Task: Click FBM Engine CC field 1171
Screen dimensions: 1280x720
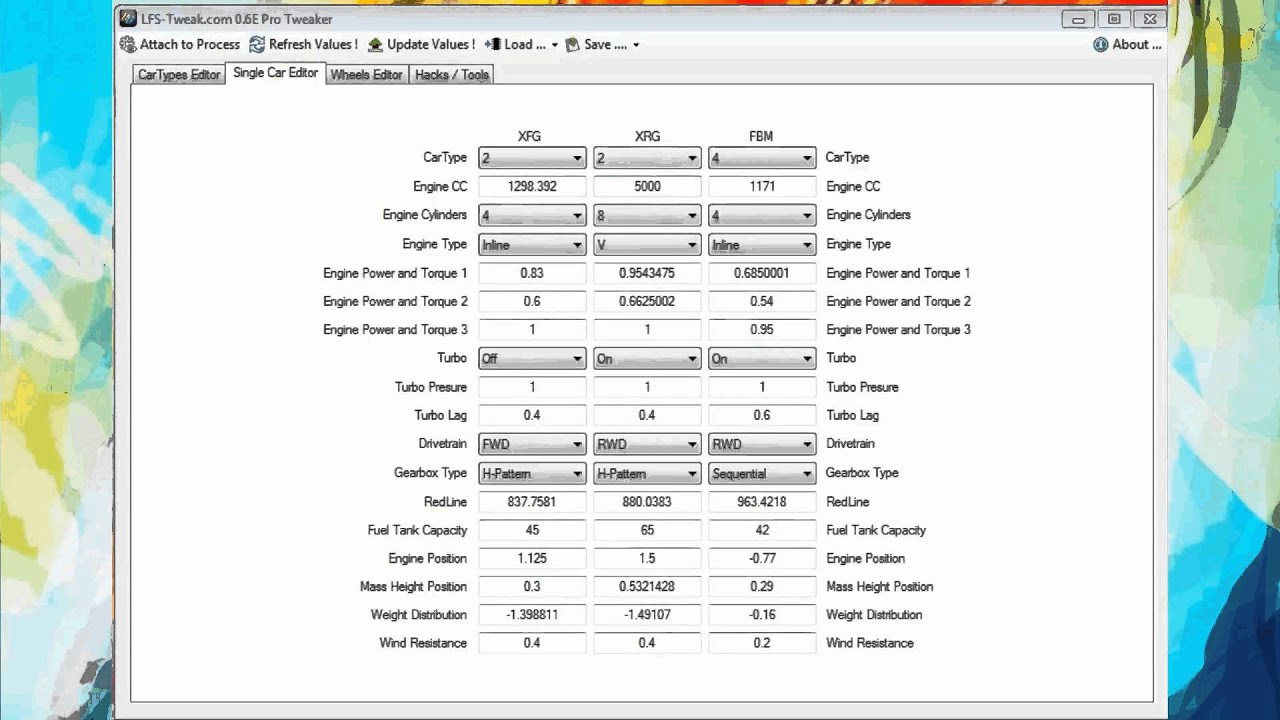Action: click(762, 186)
